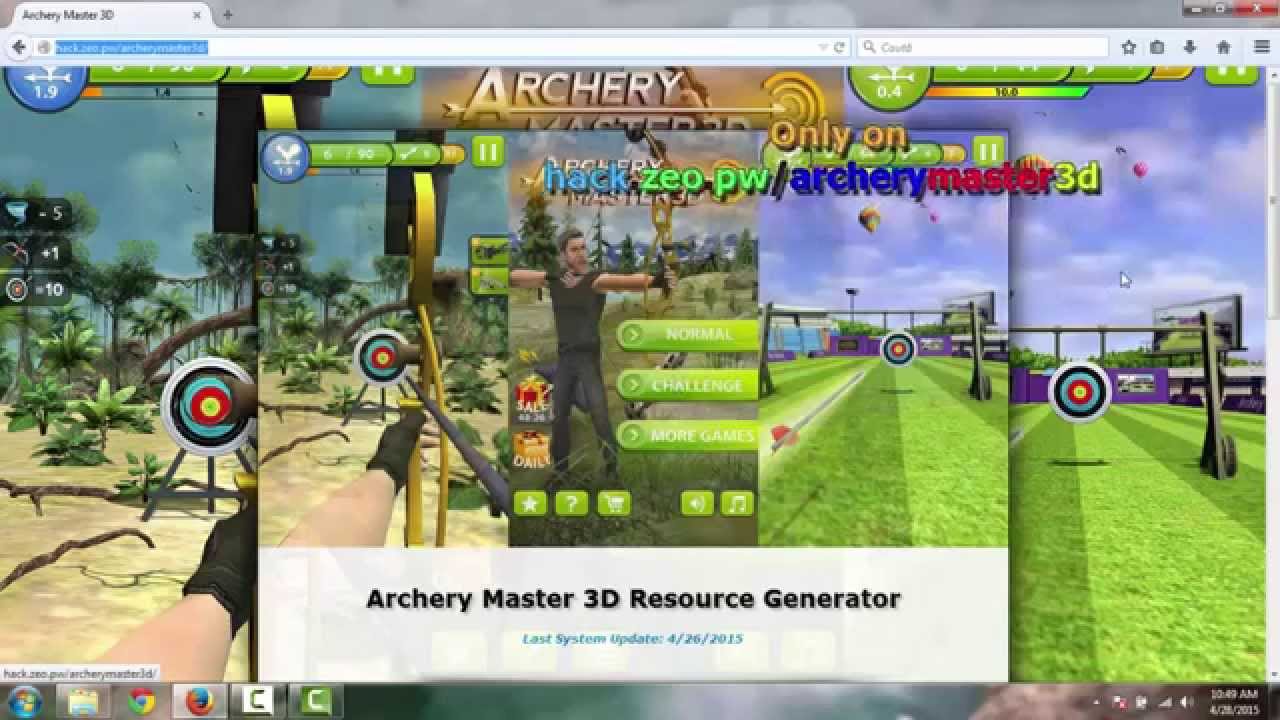Viewport: 1280px width, 720px height.
Task: Reload the page with the refresh icon
Action: coord(839,47)
